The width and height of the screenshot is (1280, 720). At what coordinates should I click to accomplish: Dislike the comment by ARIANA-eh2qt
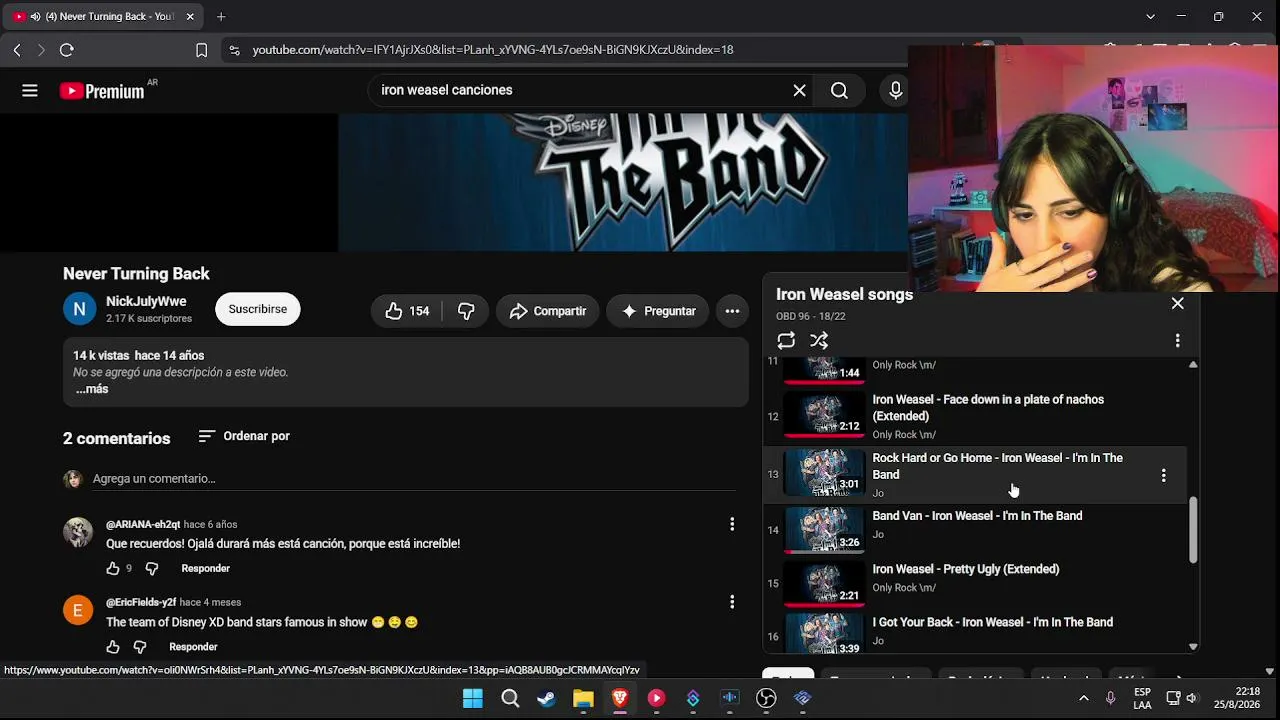pos(151,569)
